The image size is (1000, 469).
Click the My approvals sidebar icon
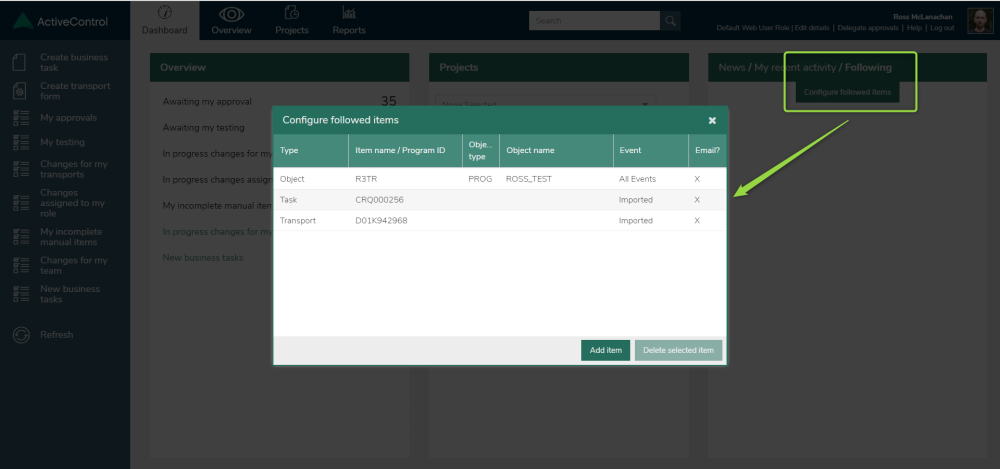point(21,118)
